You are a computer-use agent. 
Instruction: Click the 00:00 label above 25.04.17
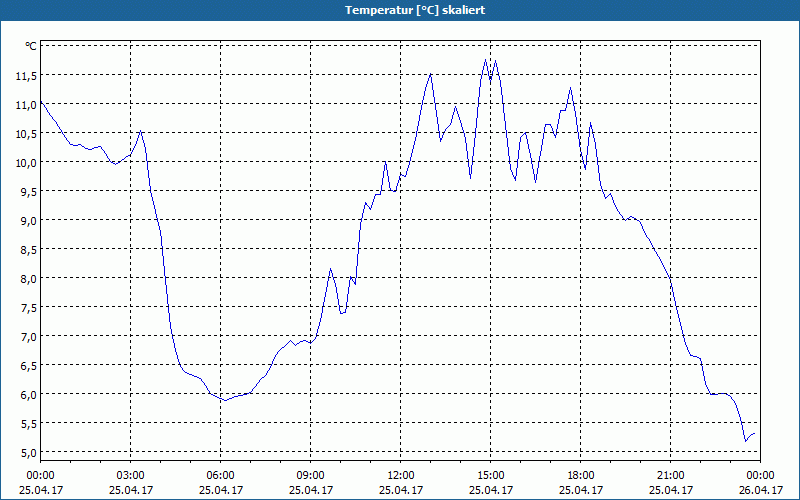40,476
